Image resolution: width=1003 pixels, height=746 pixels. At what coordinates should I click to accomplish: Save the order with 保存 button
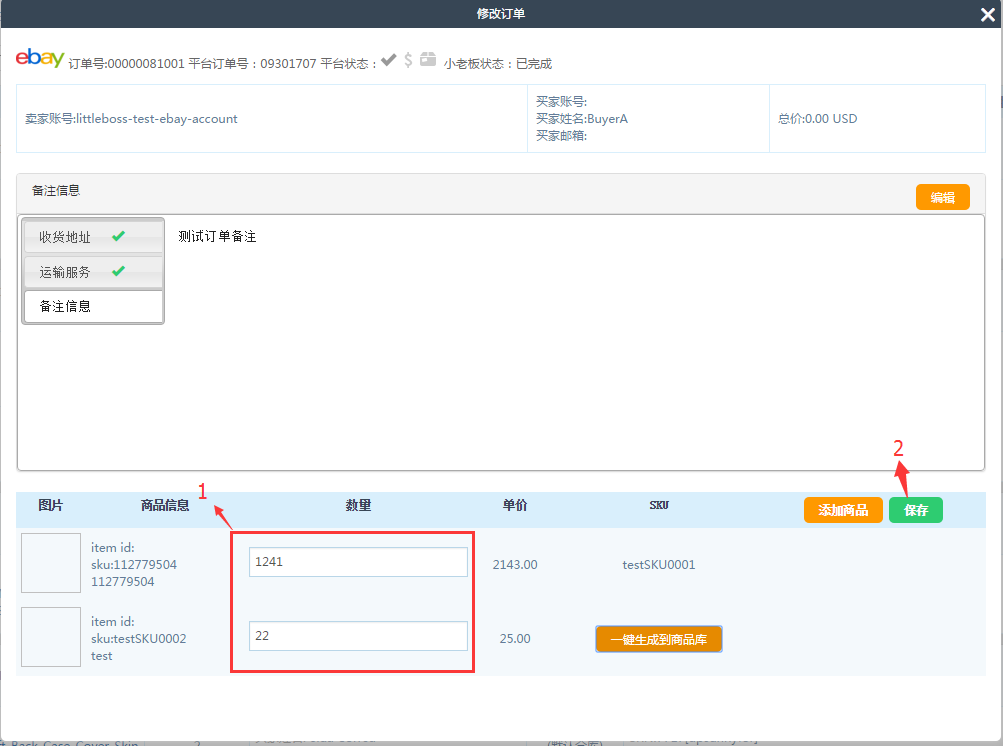tap(916, 510)
